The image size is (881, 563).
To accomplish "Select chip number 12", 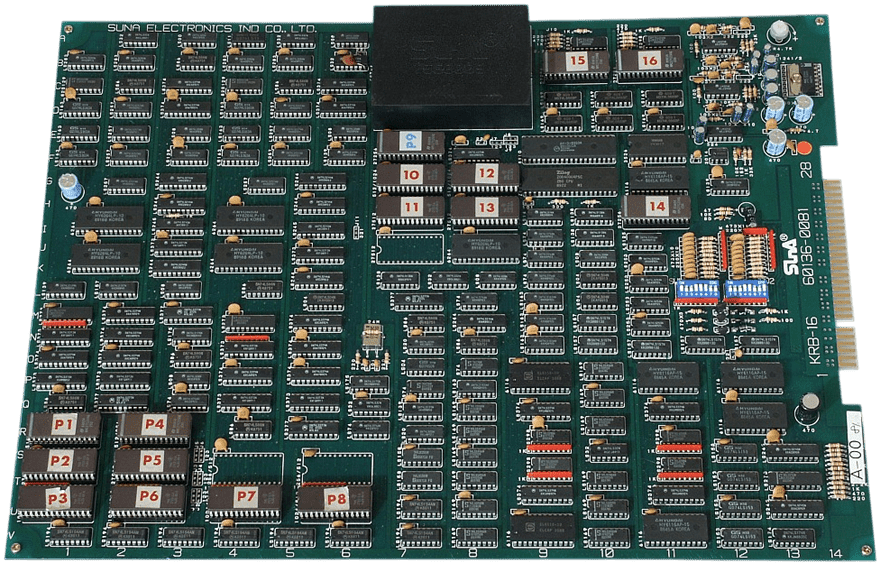I will click(485, 175).
